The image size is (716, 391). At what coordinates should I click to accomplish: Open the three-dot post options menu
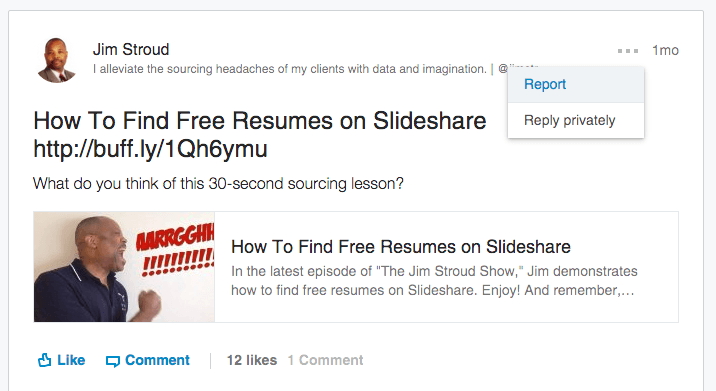click(628, 51)
